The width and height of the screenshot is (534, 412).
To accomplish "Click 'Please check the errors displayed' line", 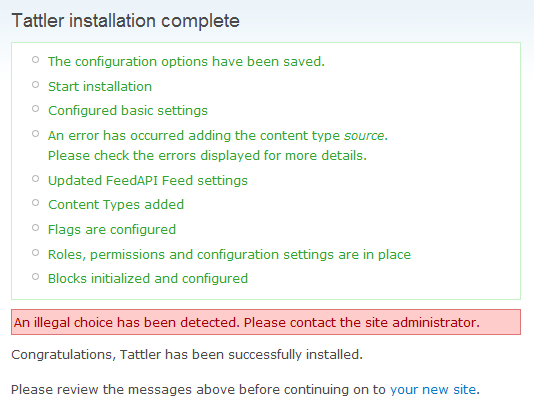I will coord(207,156).
